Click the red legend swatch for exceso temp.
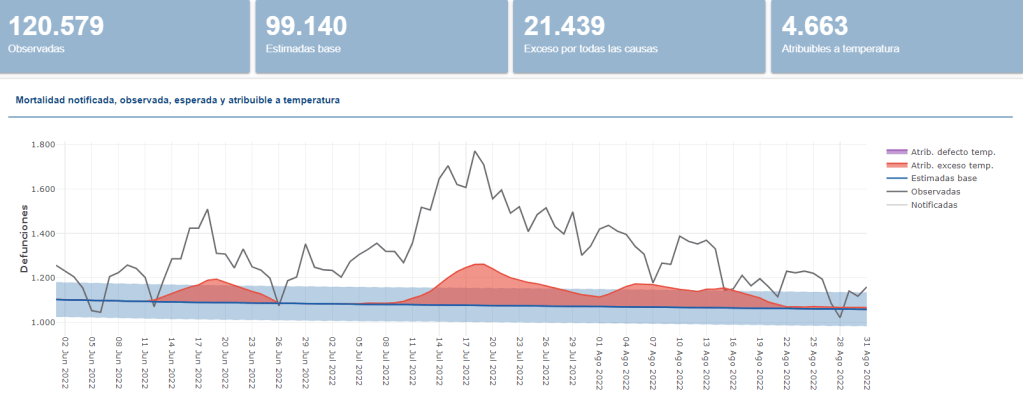Viewport: 1023px width, 410px height. 897,165
